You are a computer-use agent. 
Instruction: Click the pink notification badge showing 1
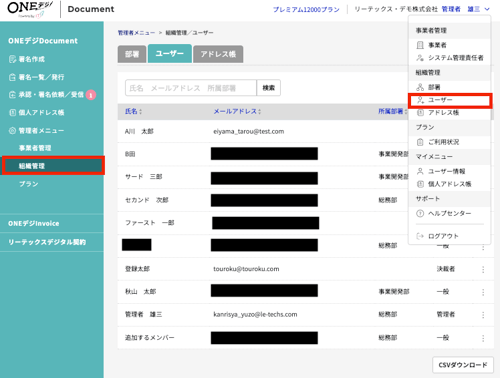91,95
